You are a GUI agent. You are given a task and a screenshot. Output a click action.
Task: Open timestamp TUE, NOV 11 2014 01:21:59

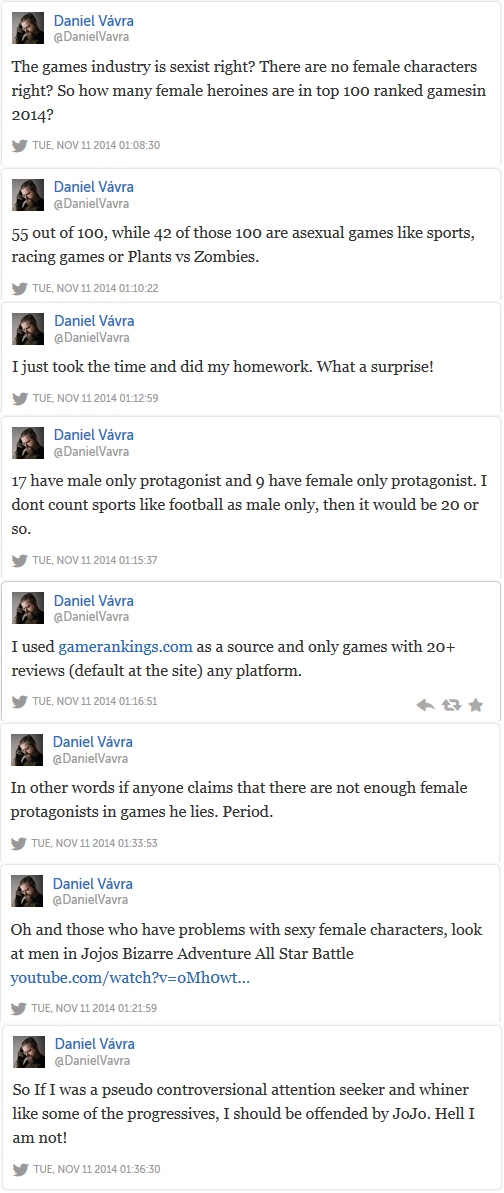[95, 1008]
